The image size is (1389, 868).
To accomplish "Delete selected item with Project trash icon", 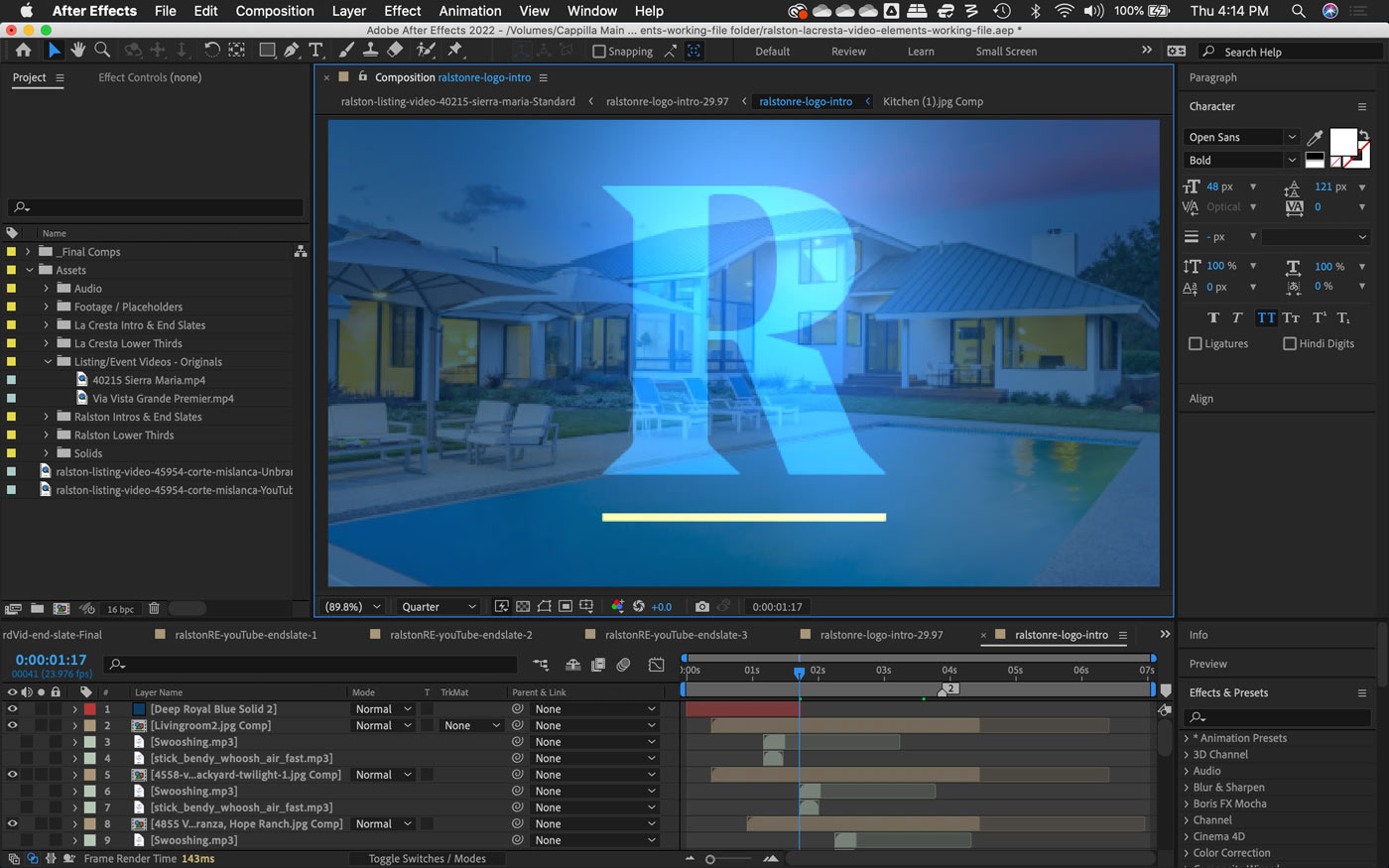I will 154,609.
